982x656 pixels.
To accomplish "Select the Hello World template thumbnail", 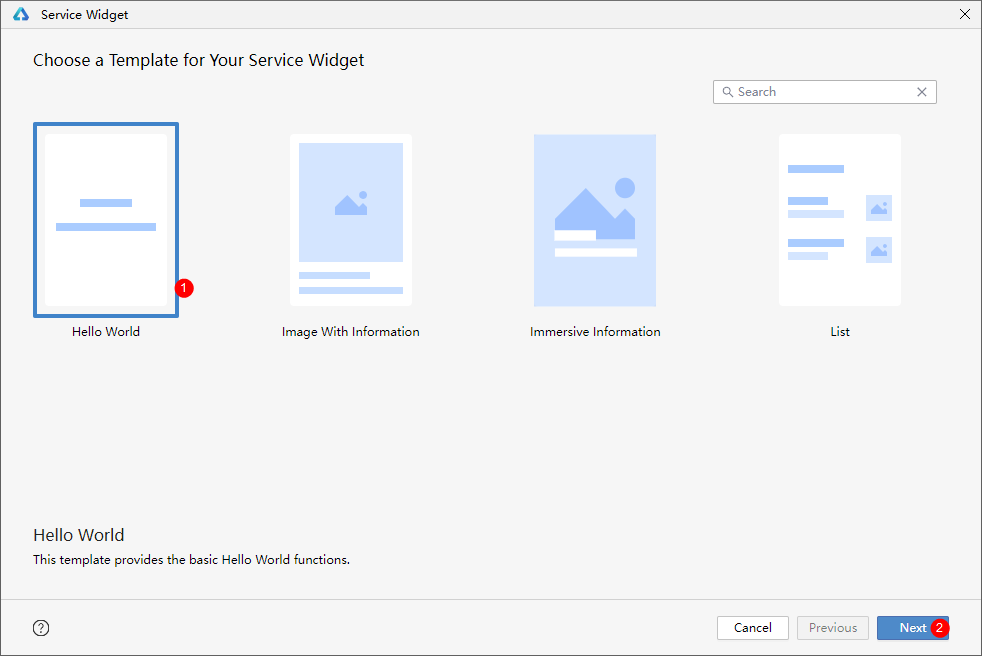I will coord(106,220).
